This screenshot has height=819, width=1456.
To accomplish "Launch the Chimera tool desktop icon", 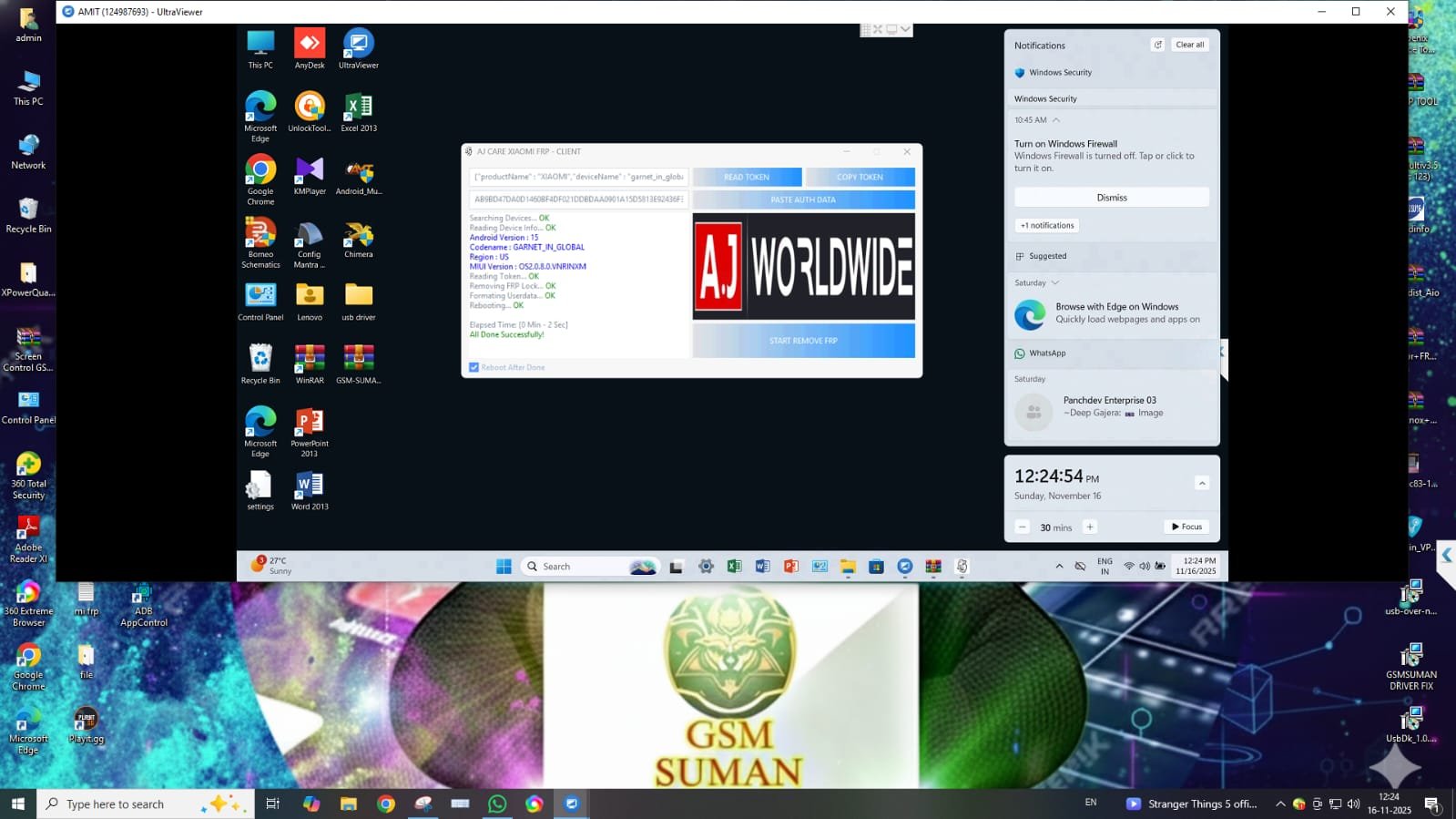I will tap(358, 236).
